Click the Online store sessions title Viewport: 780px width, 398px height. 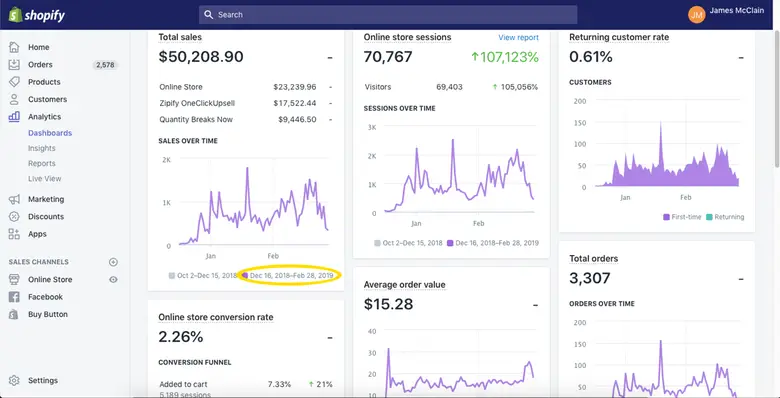407,37
